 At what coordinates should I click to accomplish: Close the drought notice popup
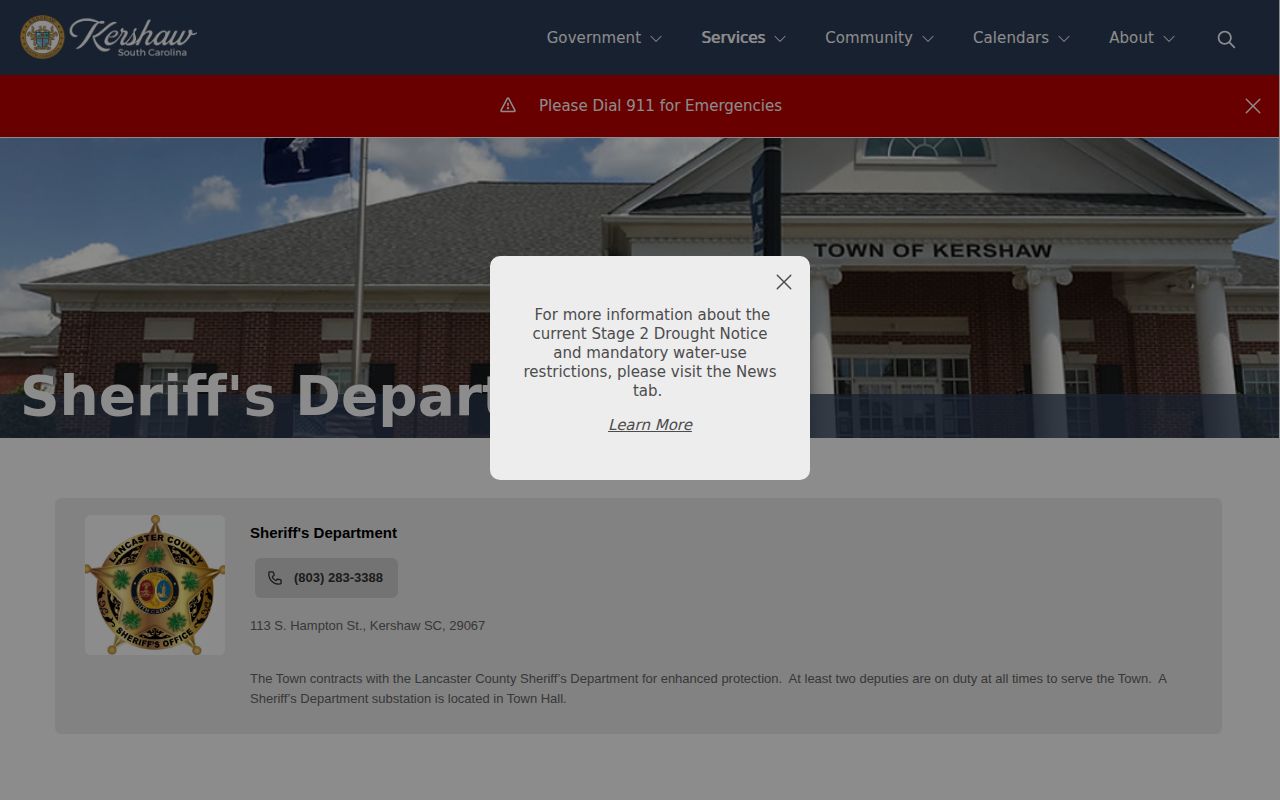[784, 282]
